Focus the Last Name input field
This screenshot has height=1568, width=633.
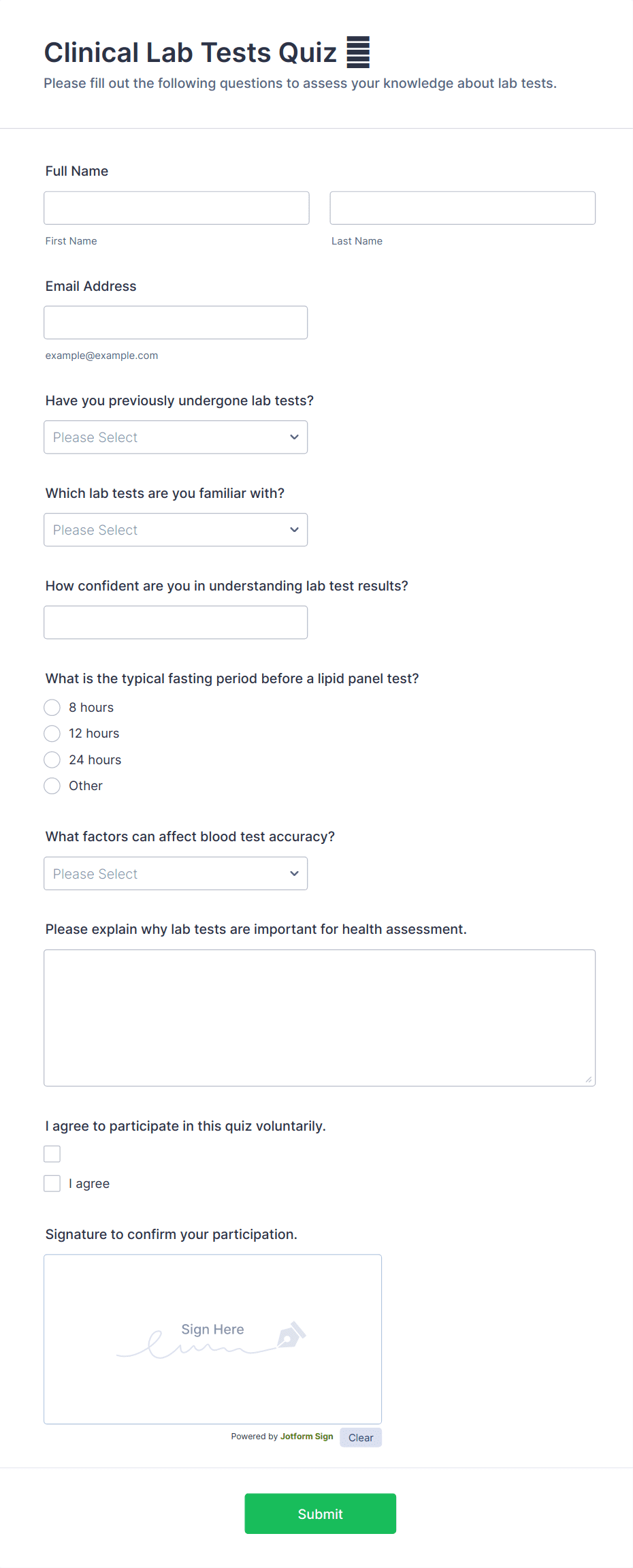(x=462, y=208)
